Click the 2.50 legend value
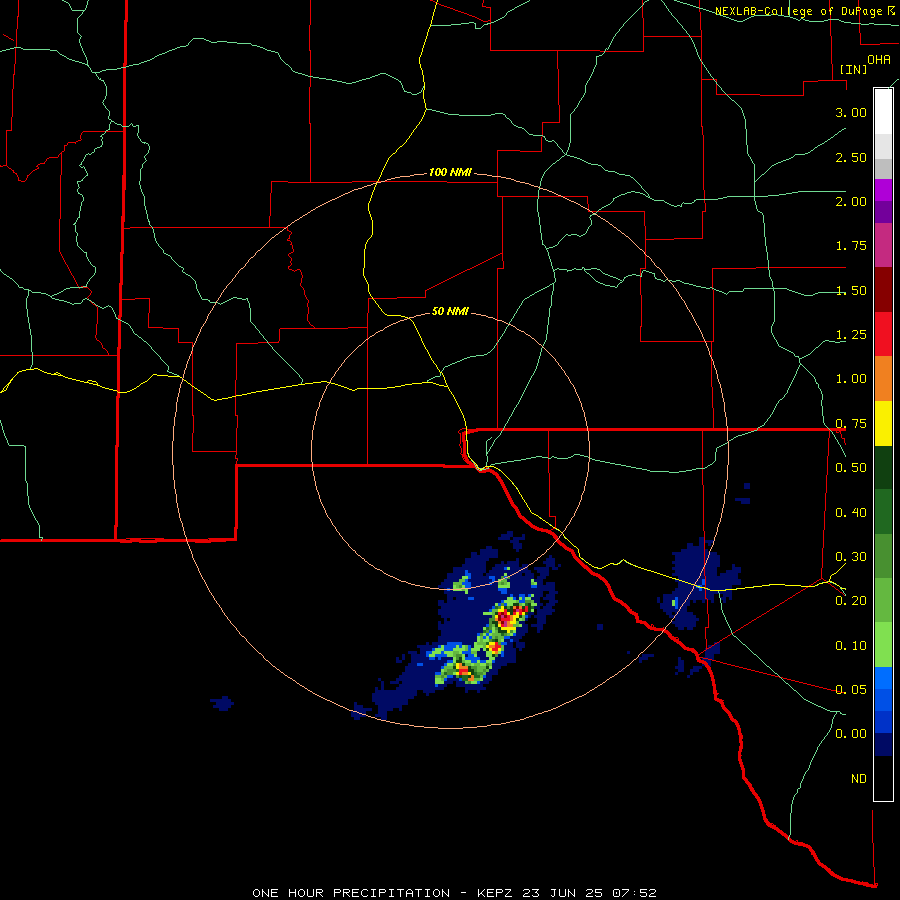The height and width of the screenshot is (900, 900). coord(851,157)
